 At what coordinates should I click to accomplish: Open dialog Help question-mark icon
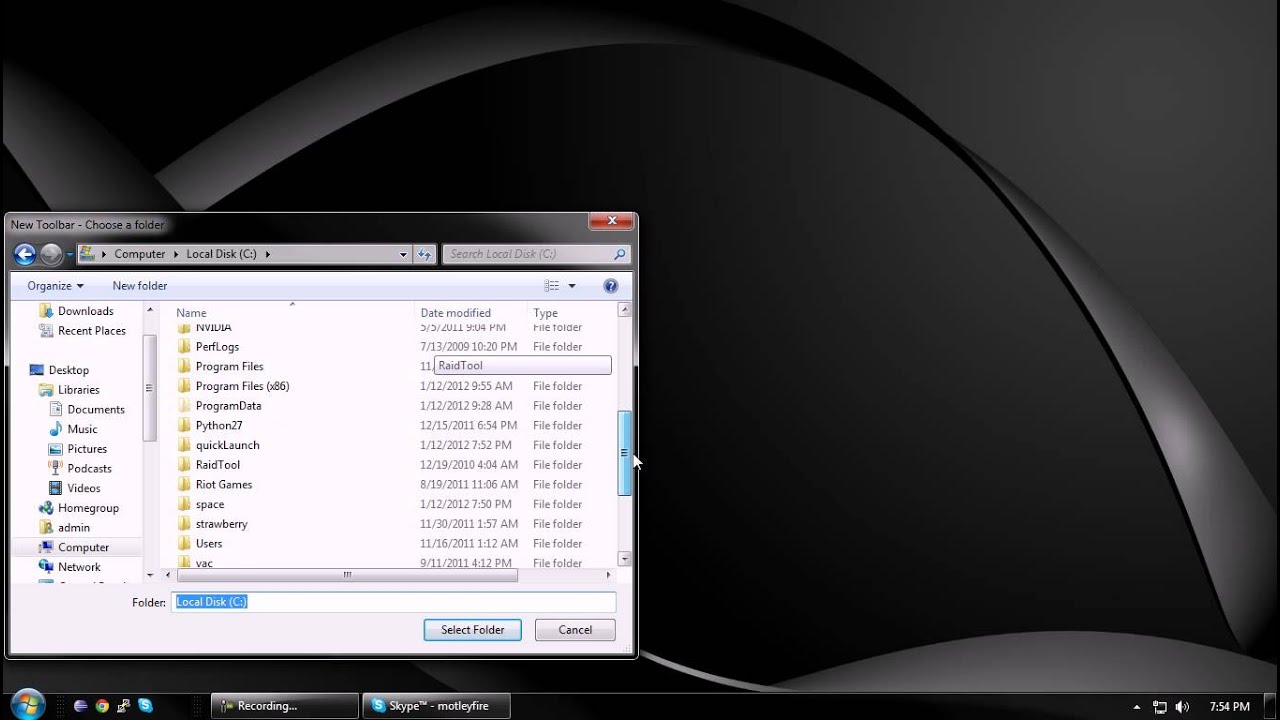(x=611, y=286)
